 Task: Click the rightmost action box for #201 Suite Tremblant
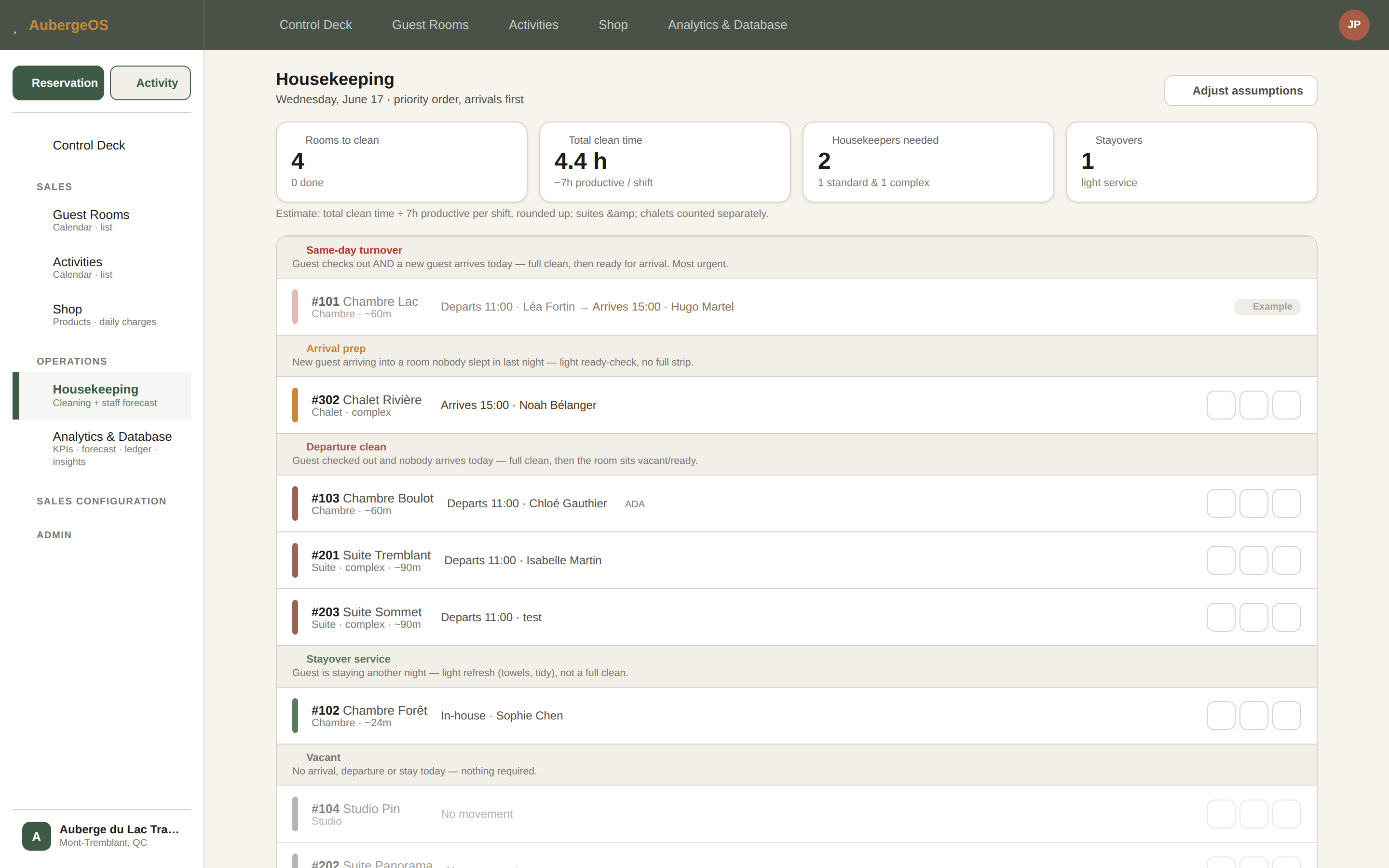tap(1286, 560)
